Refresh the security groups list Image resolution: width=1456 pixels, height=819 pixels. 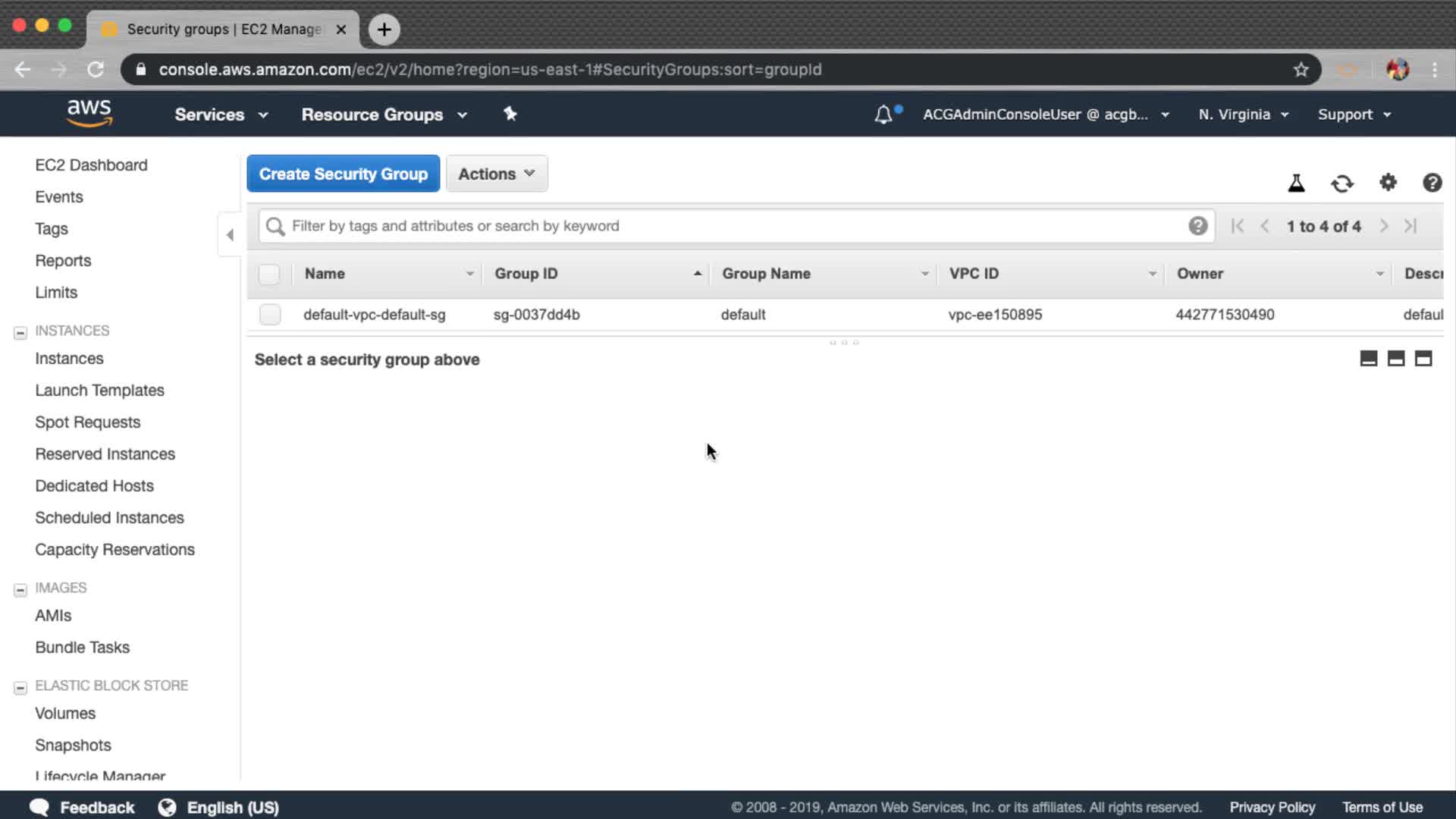pos(1341,183)
